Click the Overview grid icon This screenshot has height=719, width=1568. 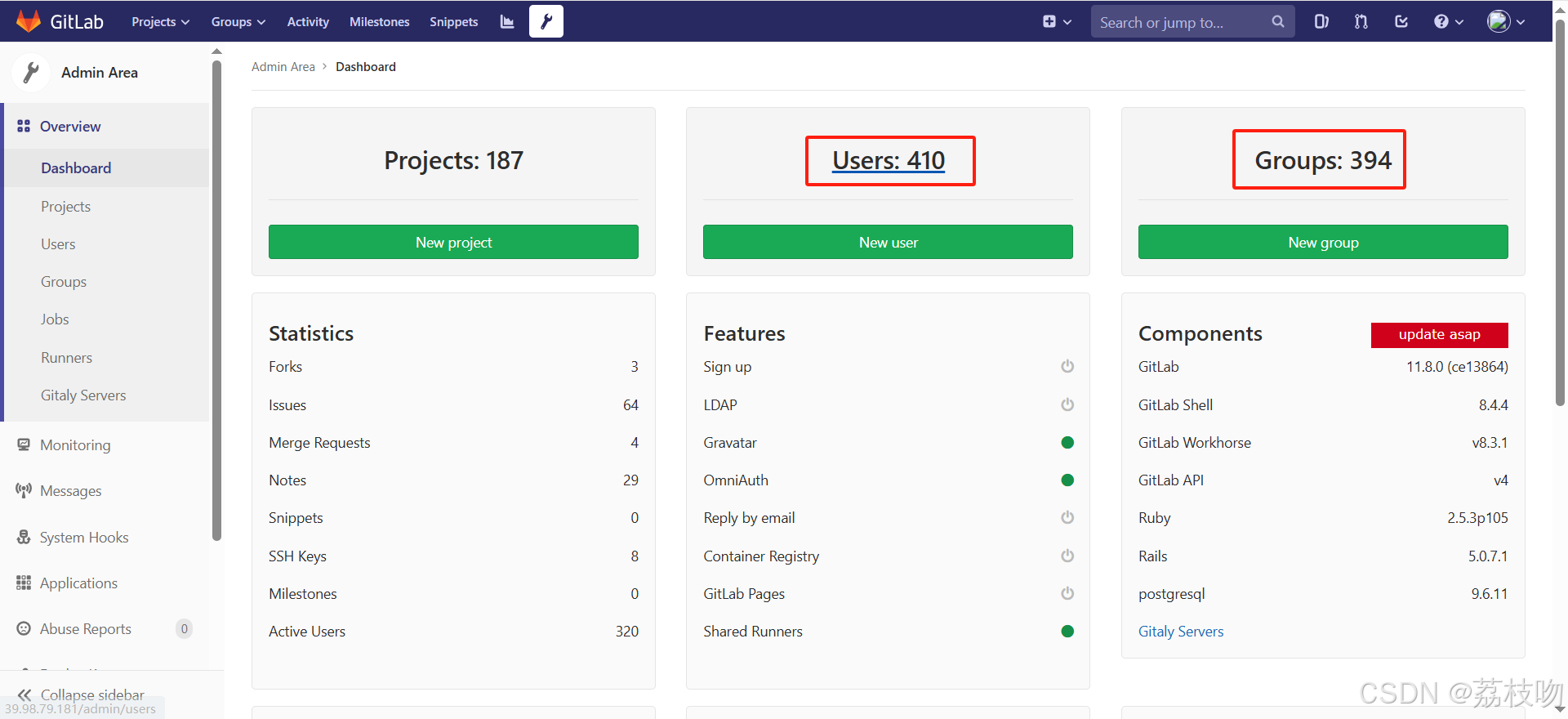pos(24,127)
